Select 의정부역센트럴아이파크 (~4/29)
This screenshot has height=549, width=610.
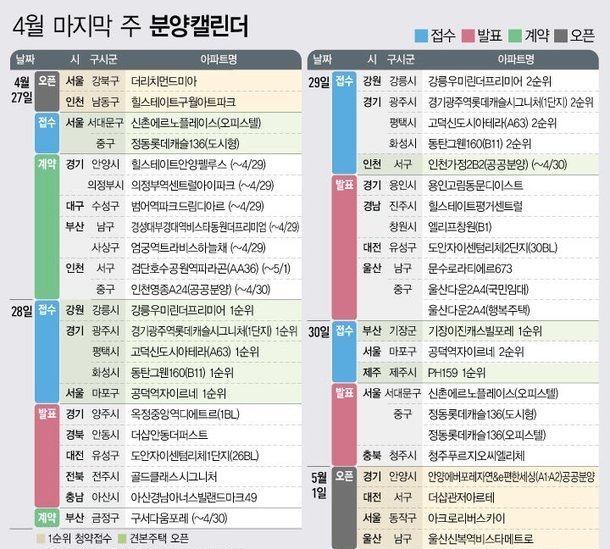(x=202, y=185)
